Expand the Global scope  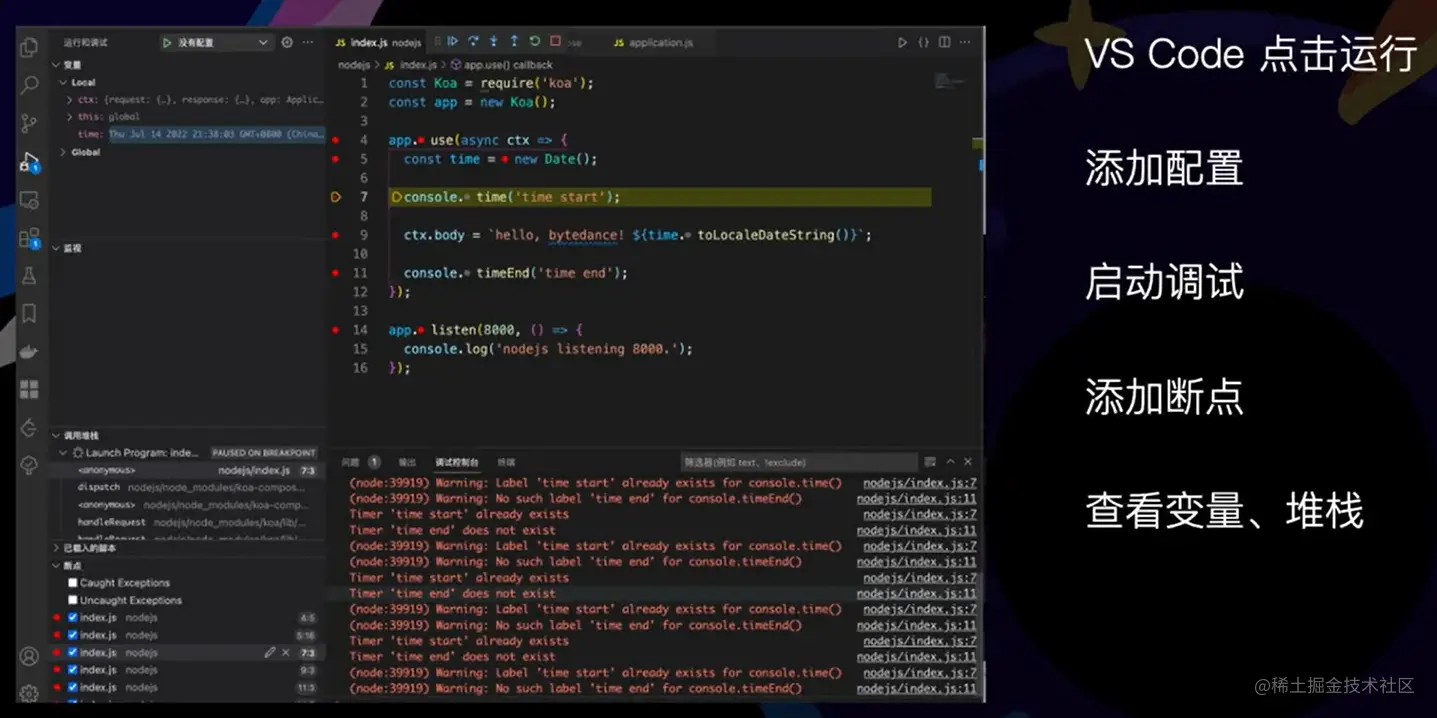65,152
